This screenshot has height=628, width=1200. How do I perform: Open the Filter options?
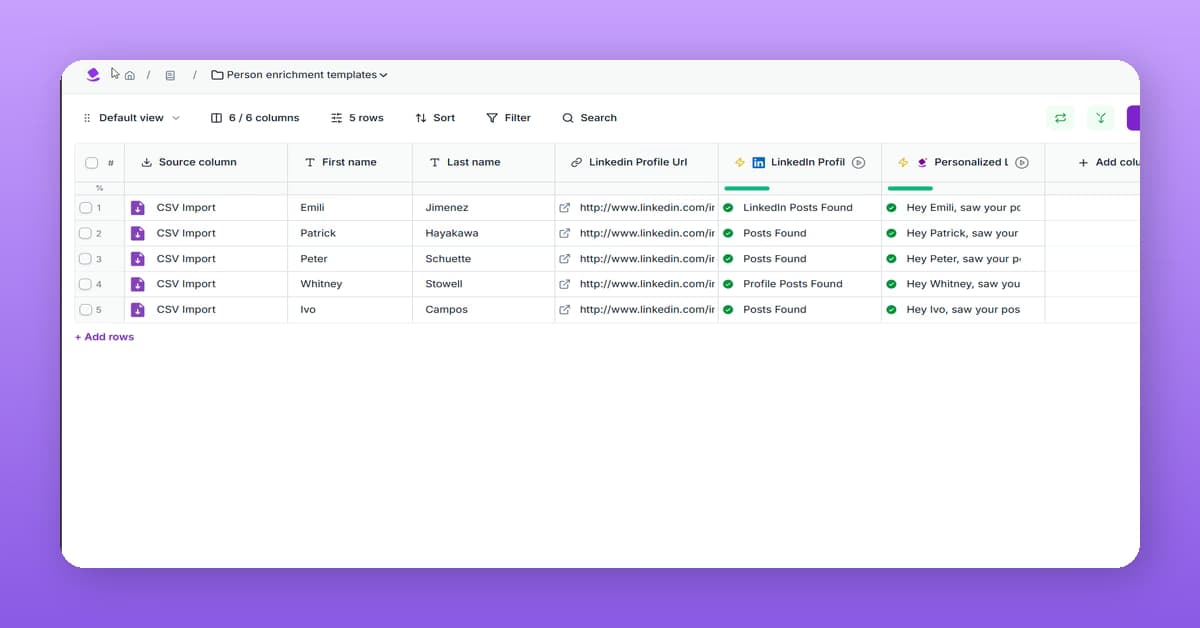click(x=508, y=118)
